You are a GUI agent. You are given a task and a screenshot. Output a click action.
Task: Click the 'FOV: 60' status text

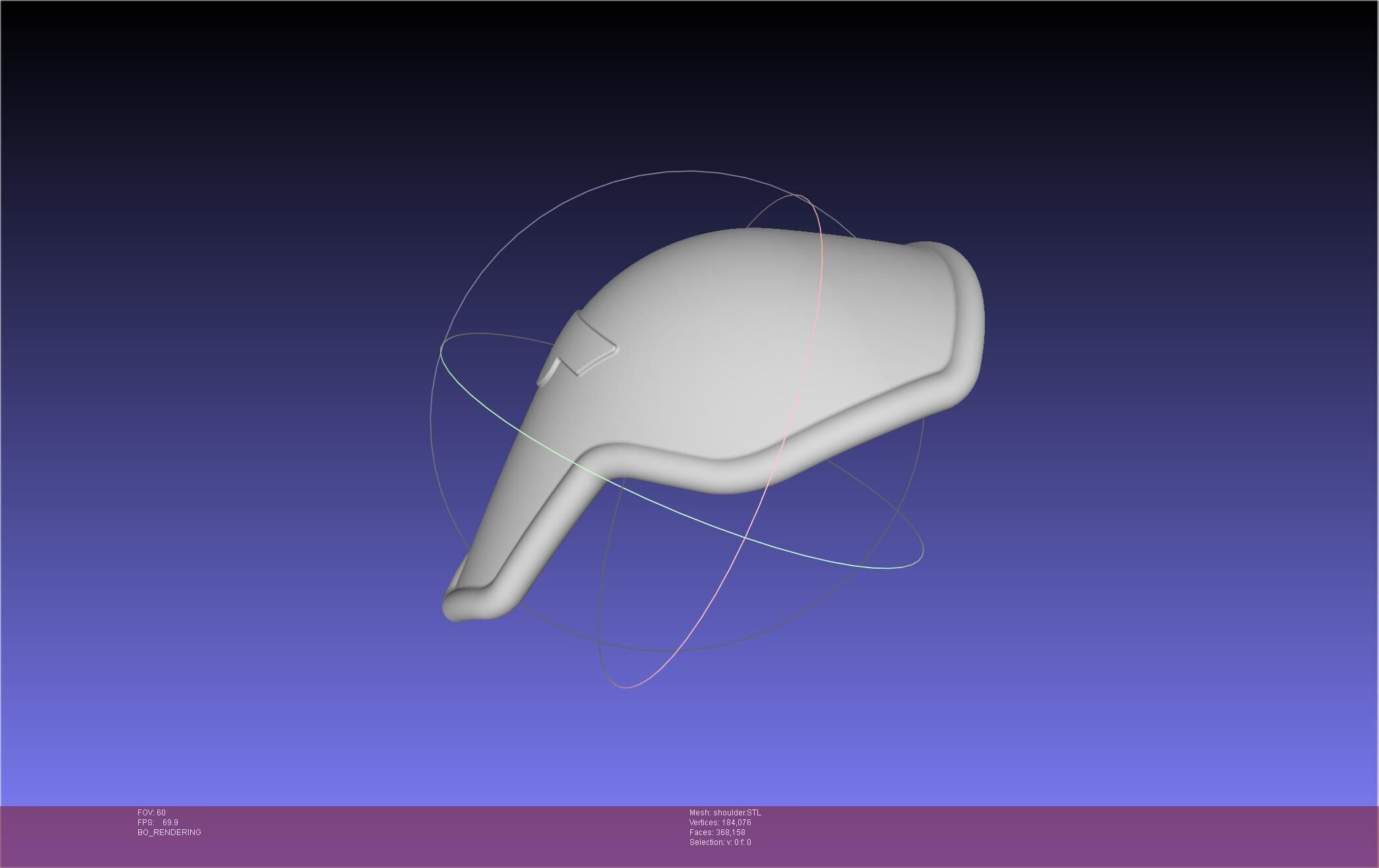151,813
